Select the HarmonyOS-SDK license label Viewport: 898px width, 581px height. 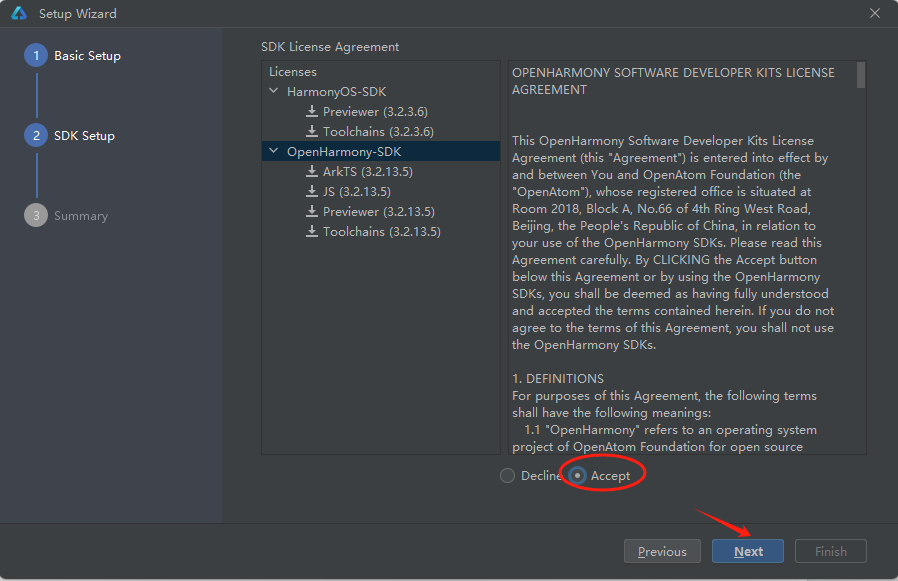(337, 92)
